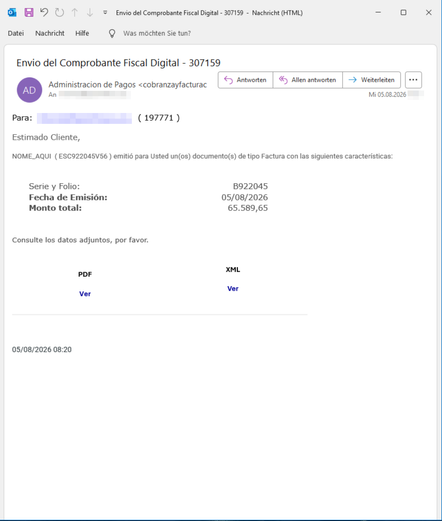Click the PDF label above Ver

pos(85,274)
